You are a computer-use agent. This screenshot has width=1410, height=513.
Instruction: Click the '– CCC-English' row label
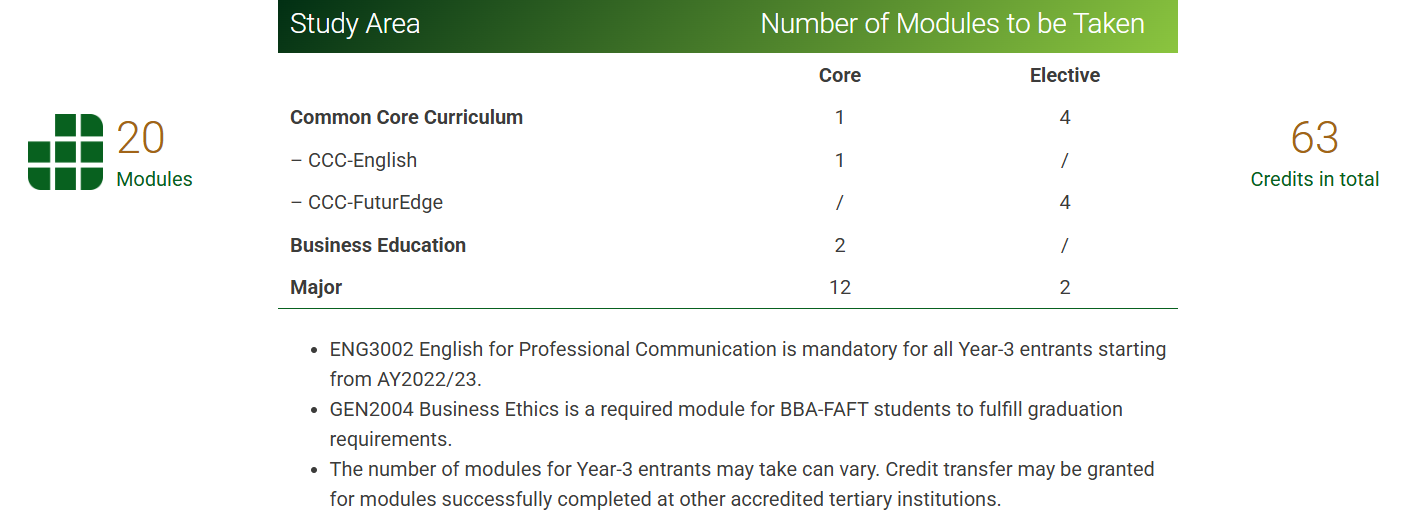tap(354, 160)
